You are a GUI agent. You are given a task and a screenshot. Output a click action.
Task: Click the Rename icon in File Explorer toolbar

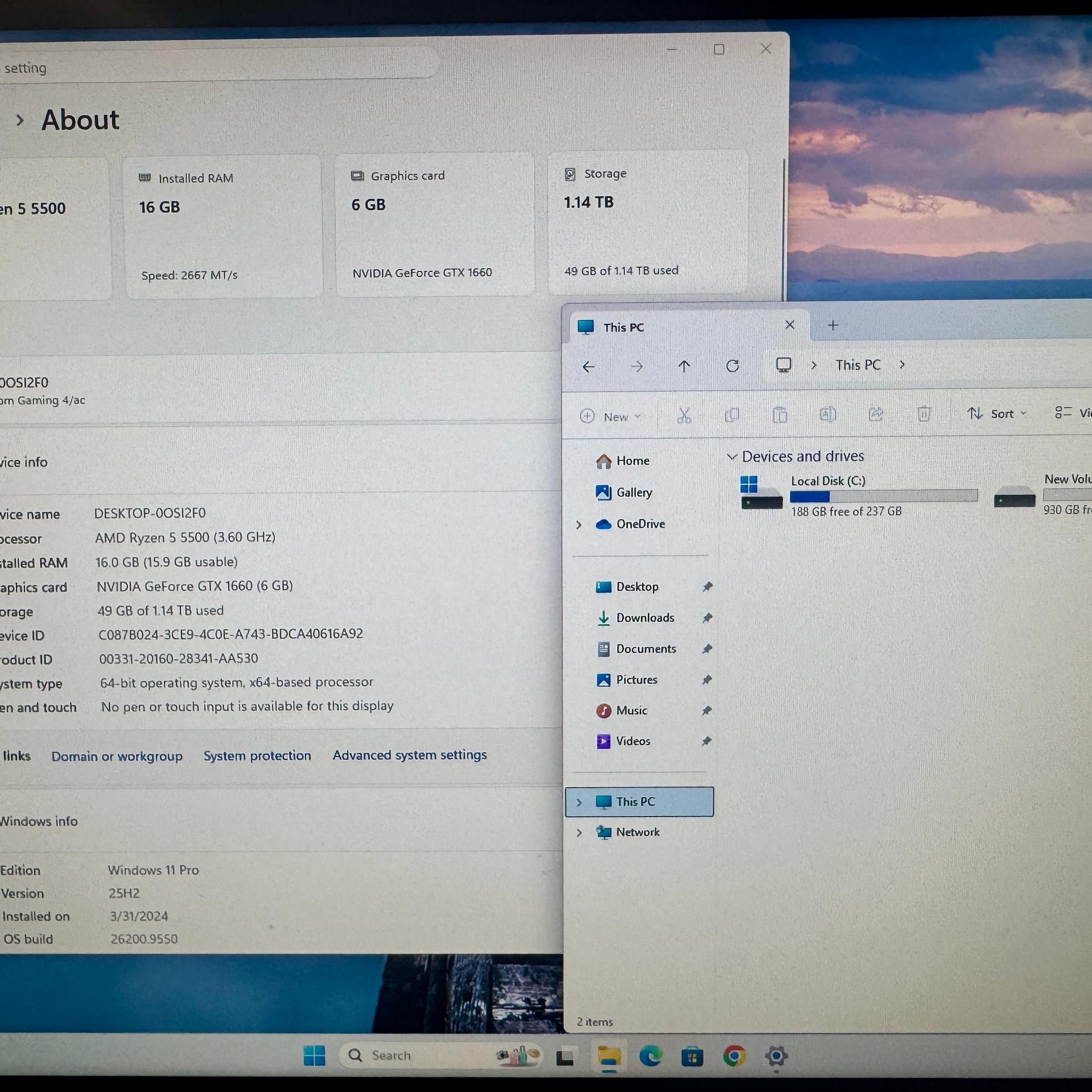[828, 414]
